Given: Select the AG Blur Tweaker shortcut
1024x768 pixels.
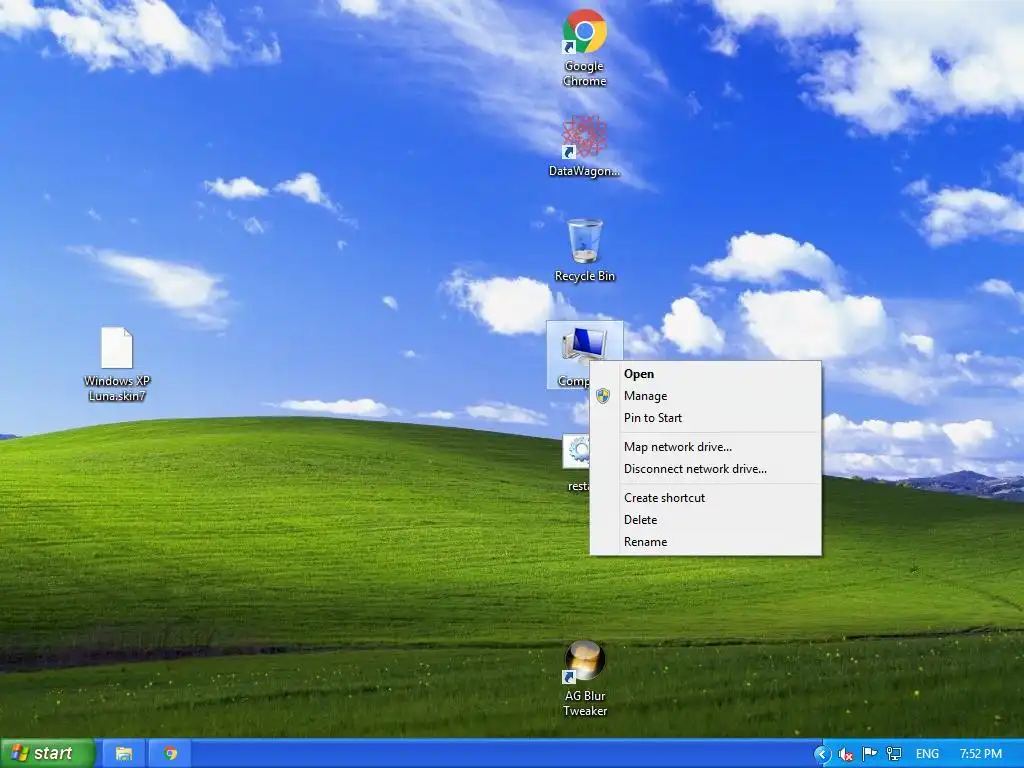Looking at the screenshot, I should pos(584,679).
